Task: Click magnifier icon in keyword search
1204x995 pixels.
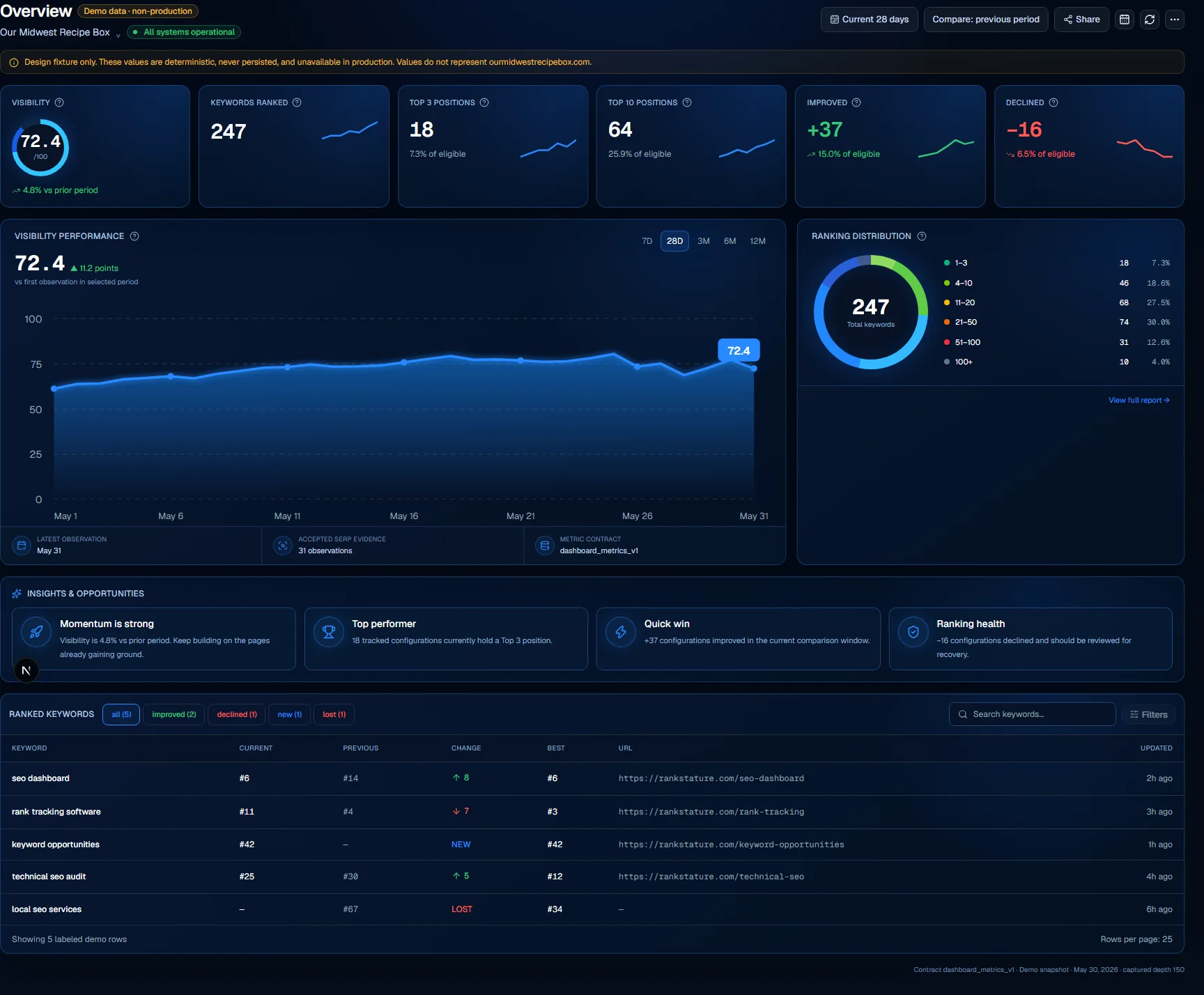Action: 963,714
